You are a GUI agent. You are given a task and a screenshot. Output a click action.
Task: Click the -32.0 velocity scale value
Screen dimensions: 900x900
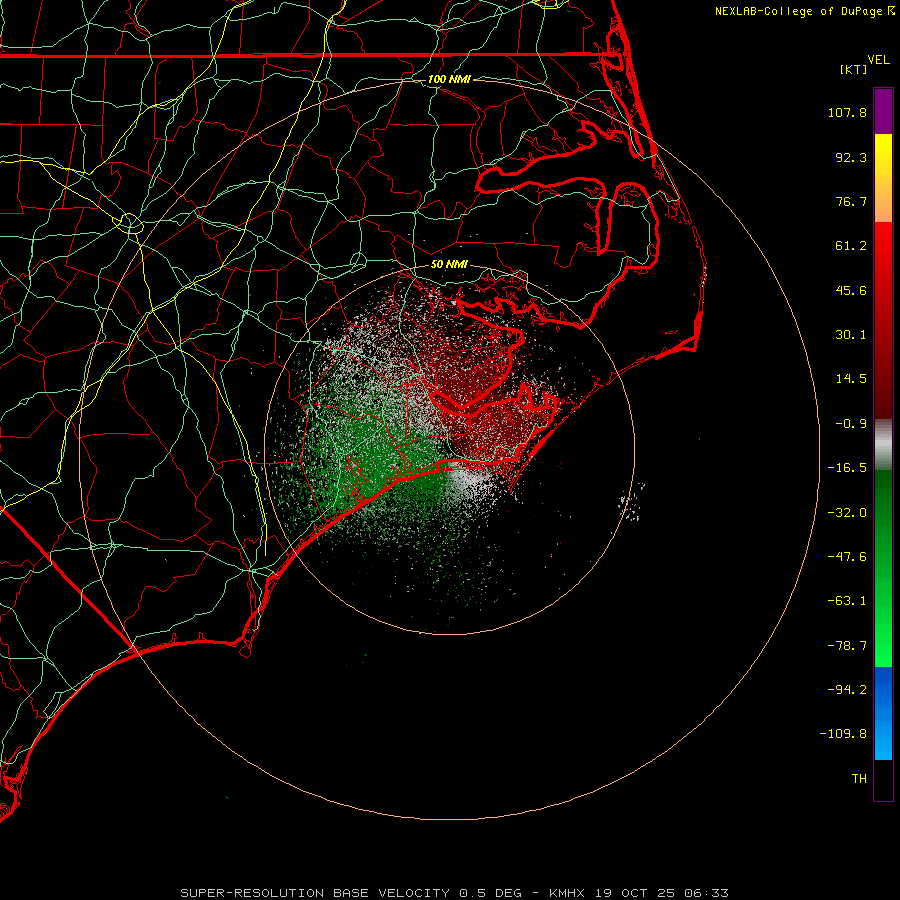[x=847, y=513]
